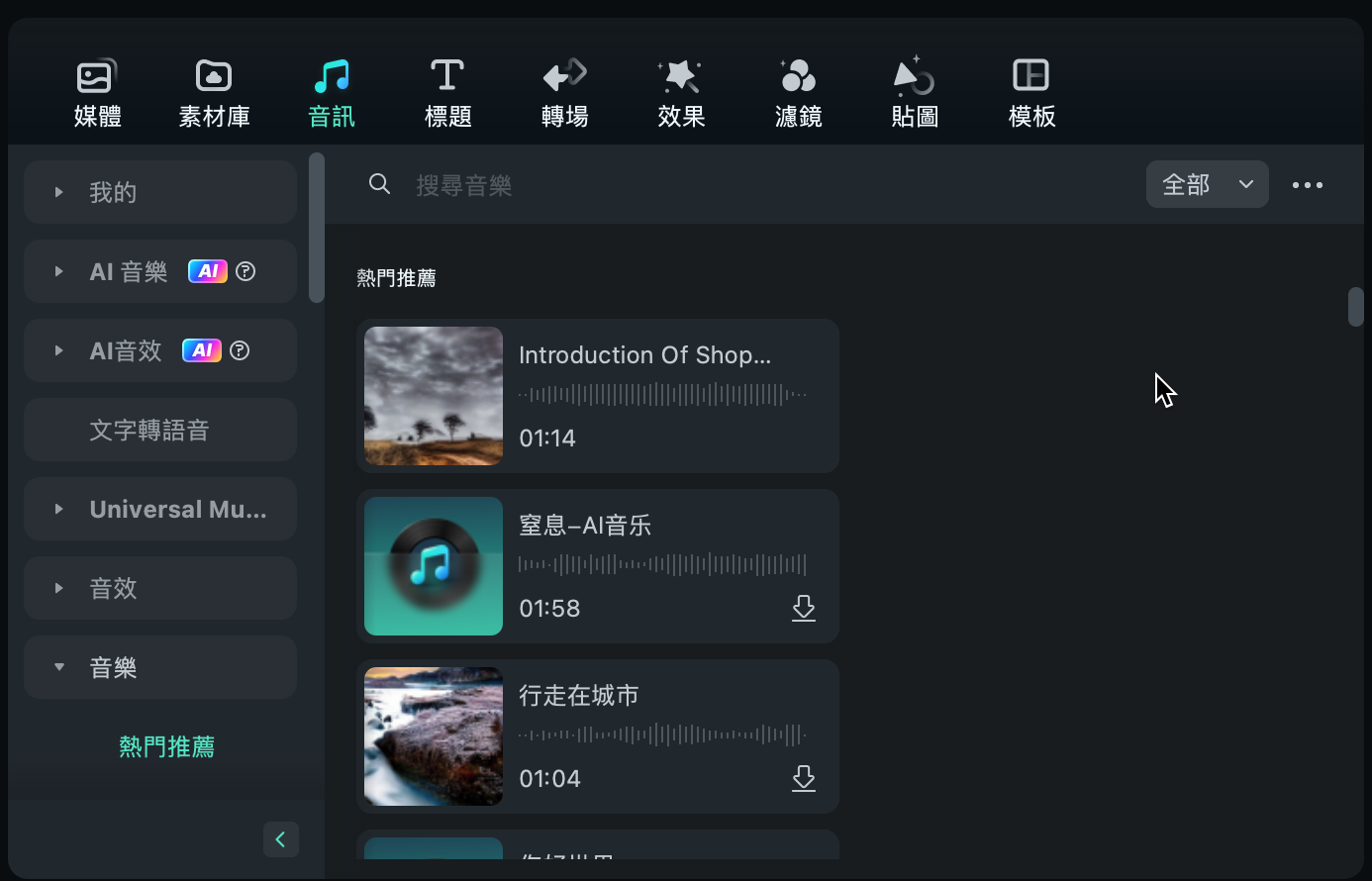Open the three-dots more options menu

pos(1307,185)
